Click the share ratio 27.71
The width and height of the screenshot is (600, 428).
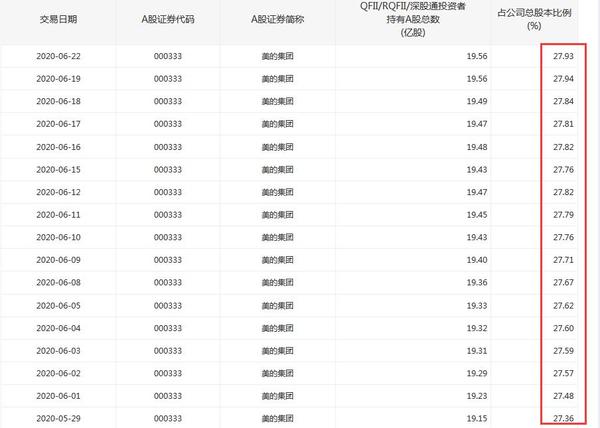click(x=563, y=260)
